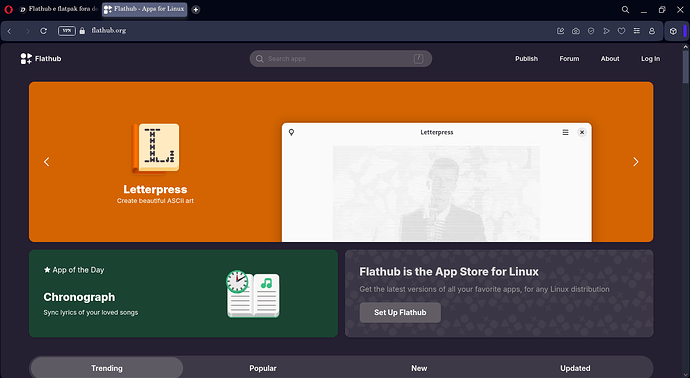Go forward to next page
This screenshot has height=378, width=690.
27,31
